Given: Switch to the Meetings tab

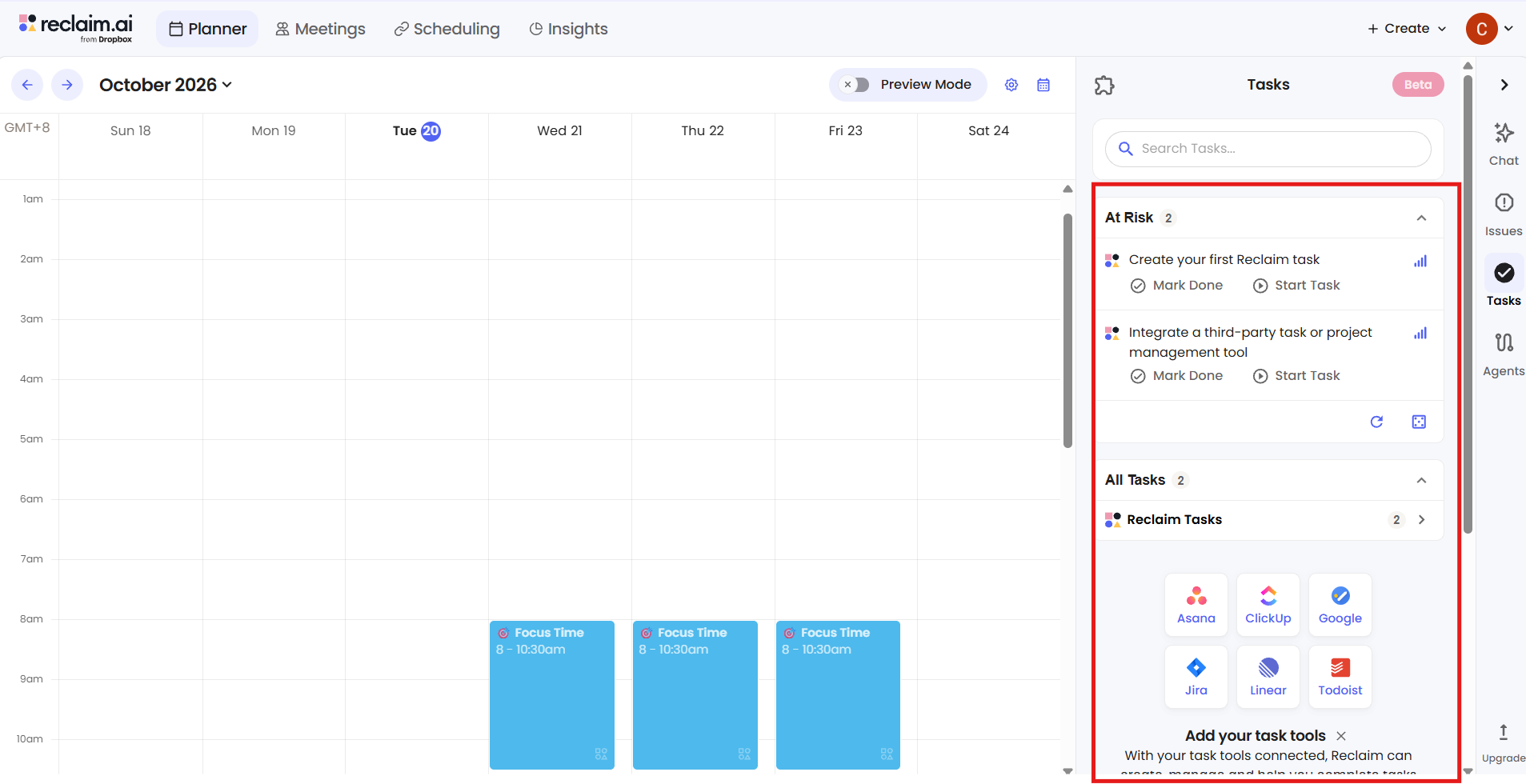Looking at the screenshot, I should (320, 29).
